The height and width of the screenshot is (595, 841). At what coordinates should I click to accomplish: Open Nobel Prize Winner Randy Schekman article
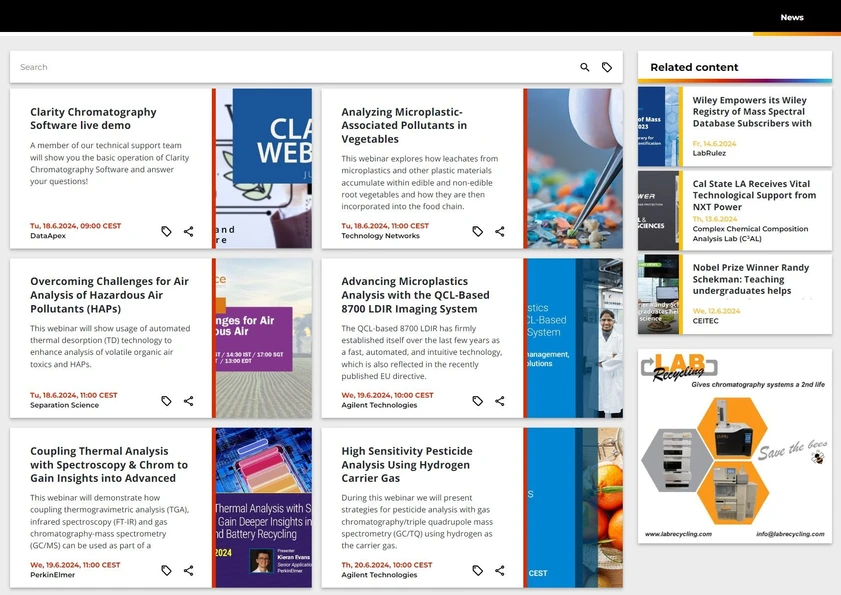[x=750, y=279]
